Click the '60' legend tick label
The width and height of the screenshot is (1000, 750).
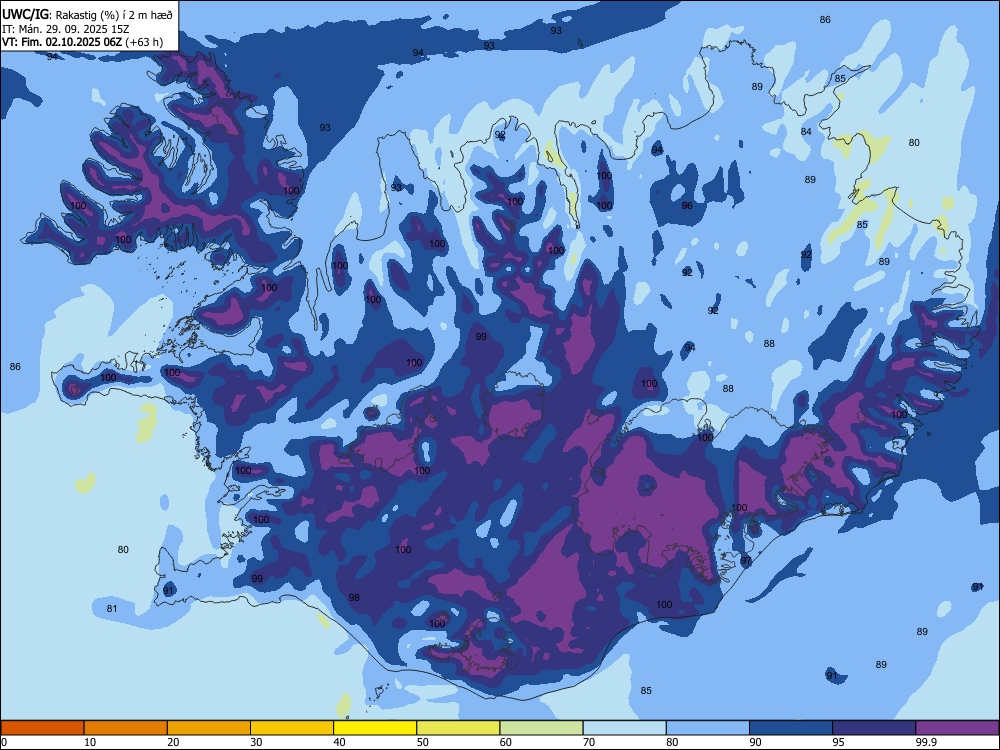click(506, 742)
